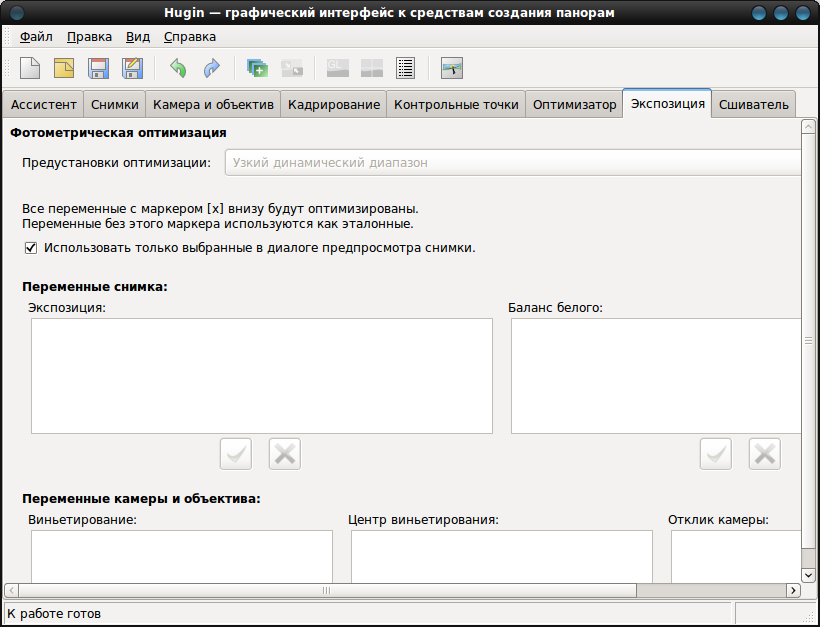
Task: Deselect all under the Баланс белого list
Action: tap(765, 454)
